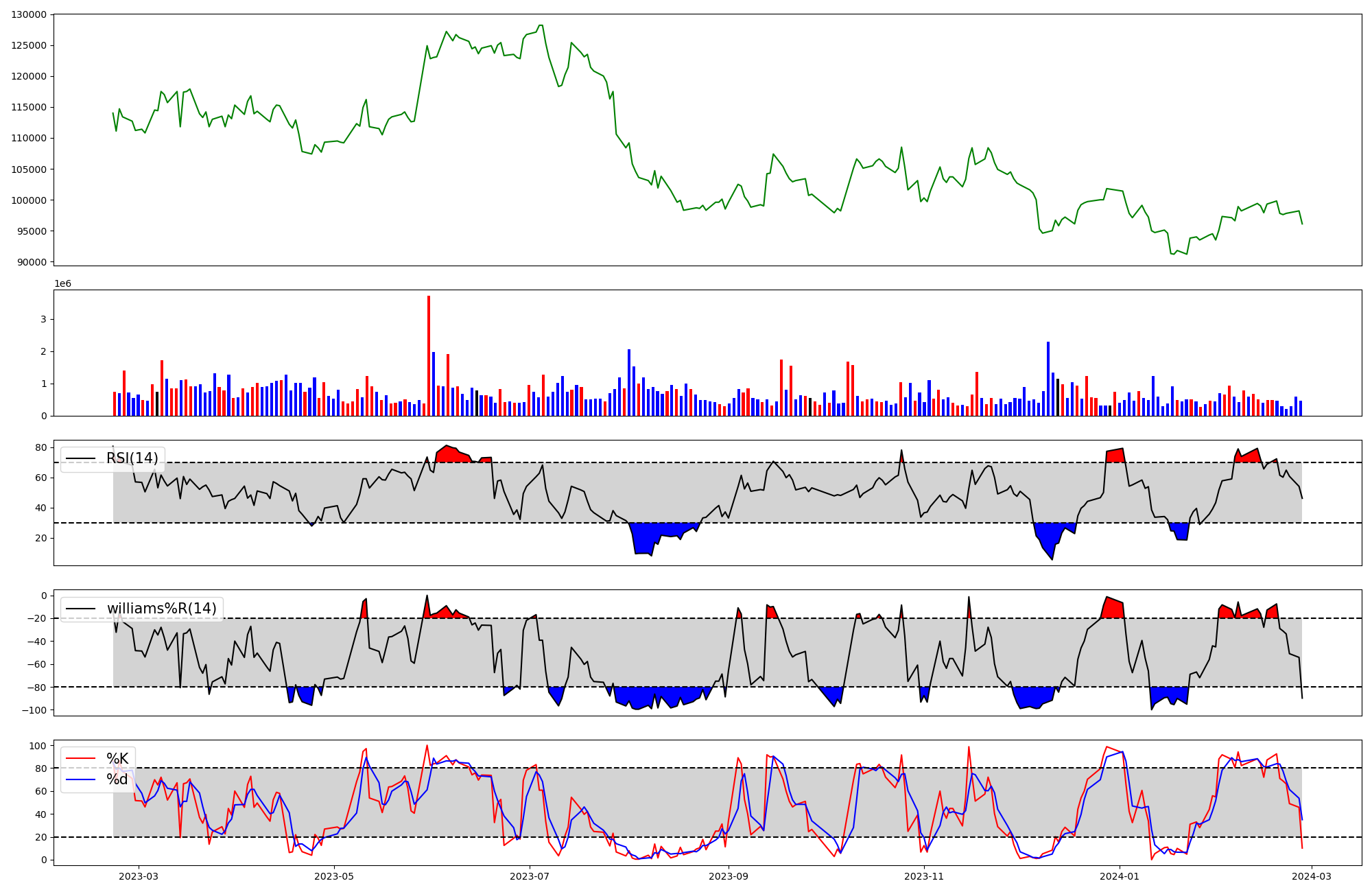Click the RSI(14) legend label
The image size is (1372, 892).
132,458
